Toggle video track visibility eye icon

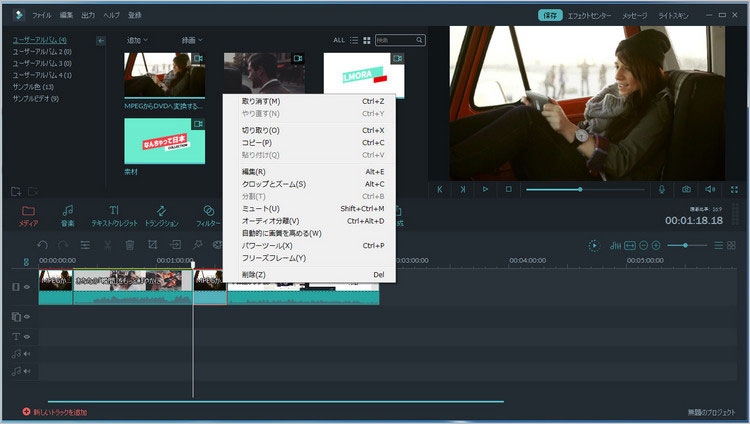[x=27, y=287]
